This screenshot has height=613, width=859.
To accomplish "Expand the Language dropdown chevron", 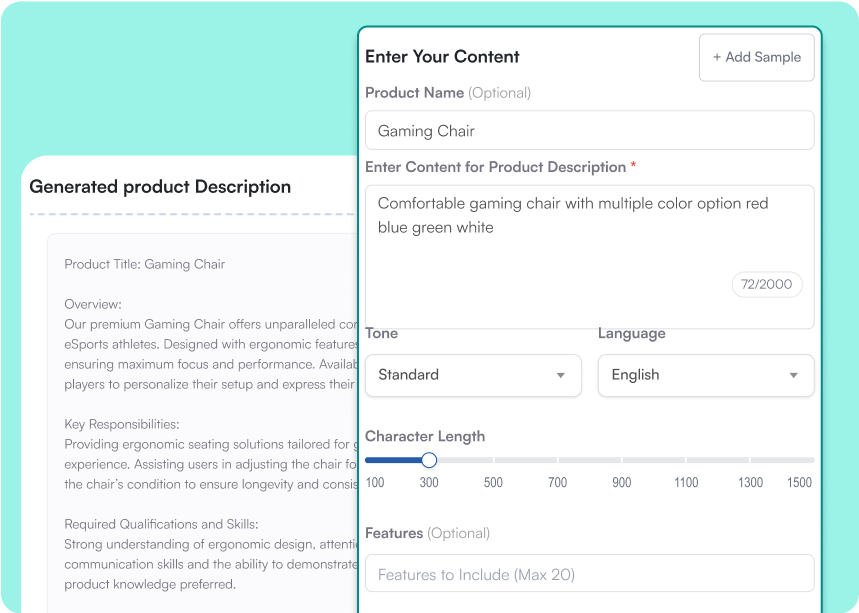I will [x=793, y=375].
